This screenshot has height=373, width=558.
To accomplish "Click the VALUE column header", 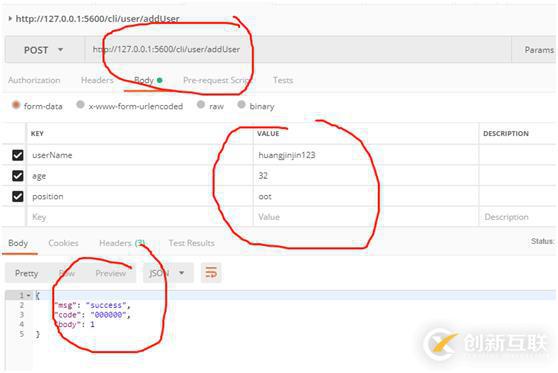I will pos(268,133).
